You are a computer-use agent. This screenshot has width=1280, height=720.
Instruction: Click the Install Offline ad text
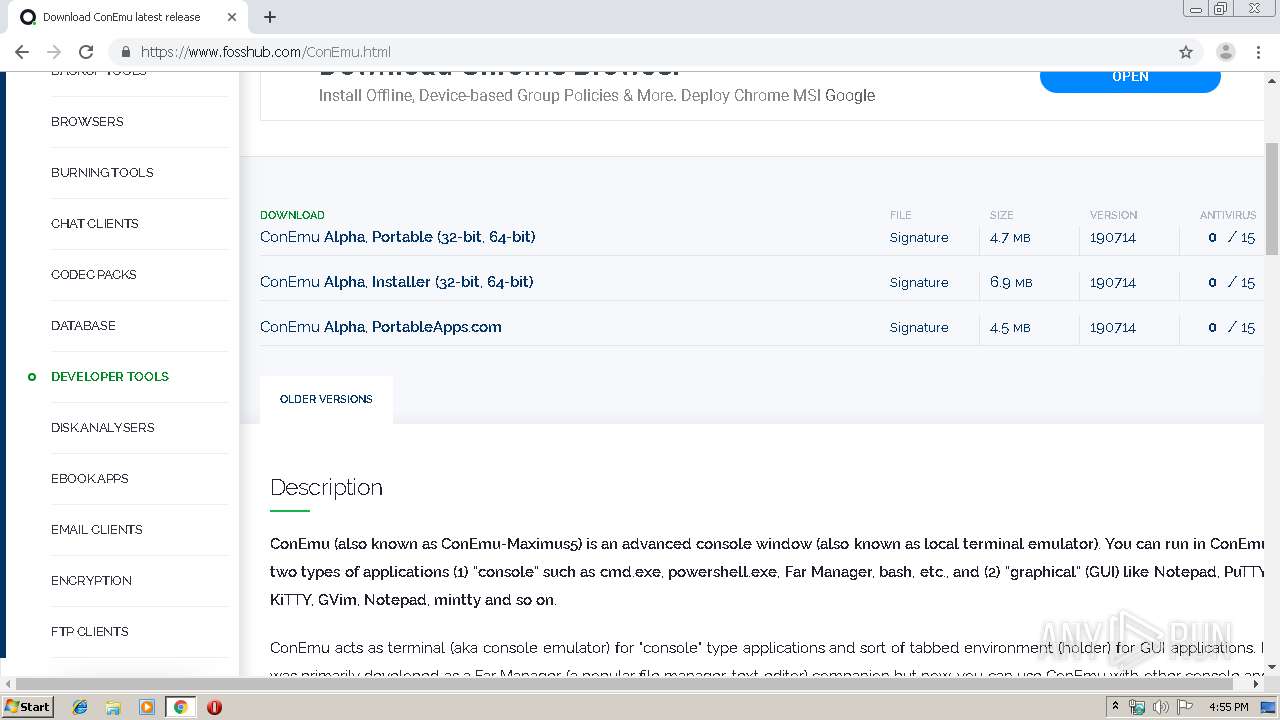(597, 96)
